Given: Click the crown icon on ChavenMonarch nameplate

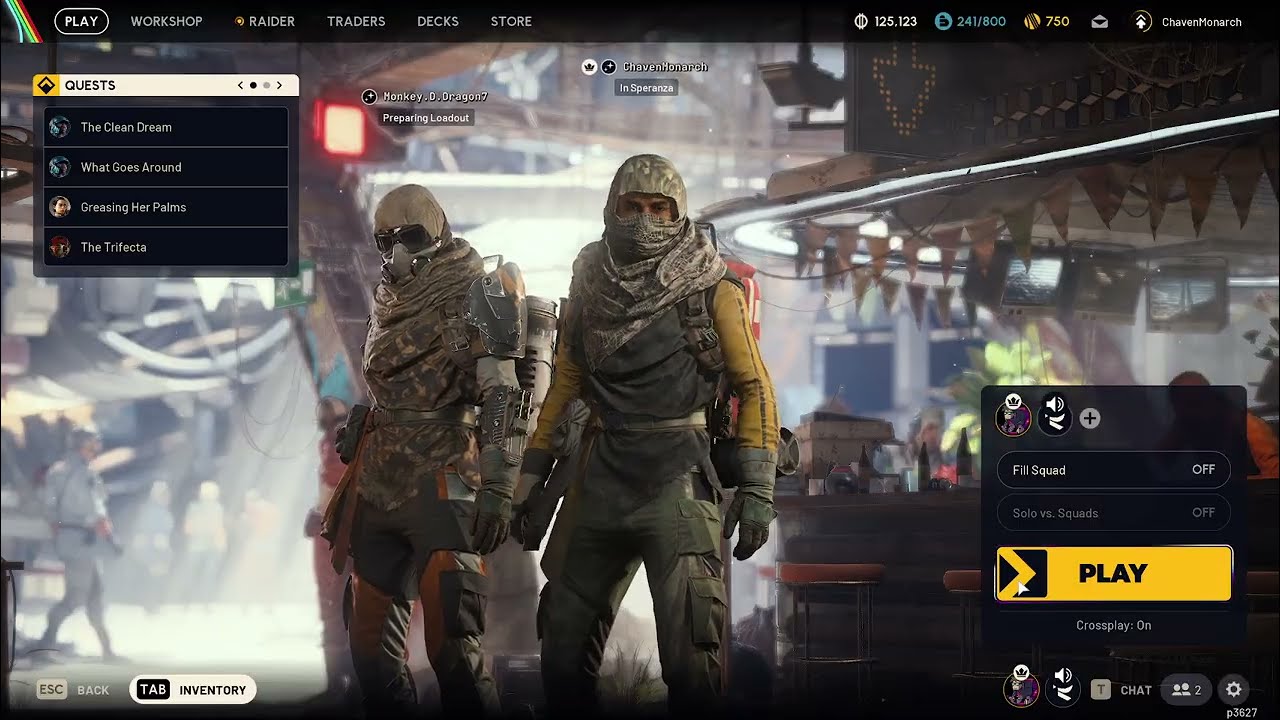Looking at the screenshot, I should [x=589, y=67].
